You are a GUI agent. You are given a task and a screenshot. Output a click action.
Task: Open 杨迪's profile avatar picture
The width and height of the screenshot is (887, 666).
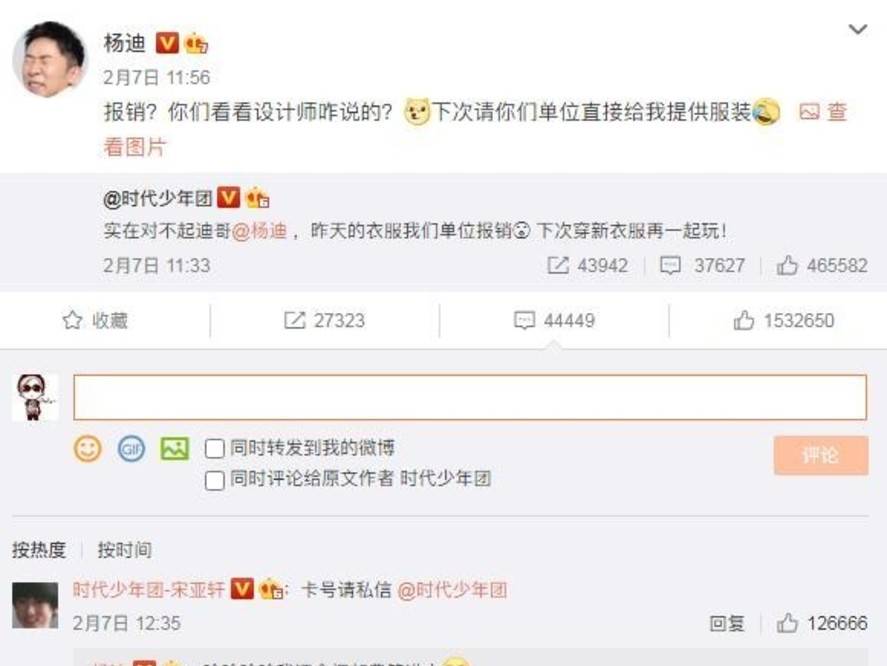click(x=50, y=59)
